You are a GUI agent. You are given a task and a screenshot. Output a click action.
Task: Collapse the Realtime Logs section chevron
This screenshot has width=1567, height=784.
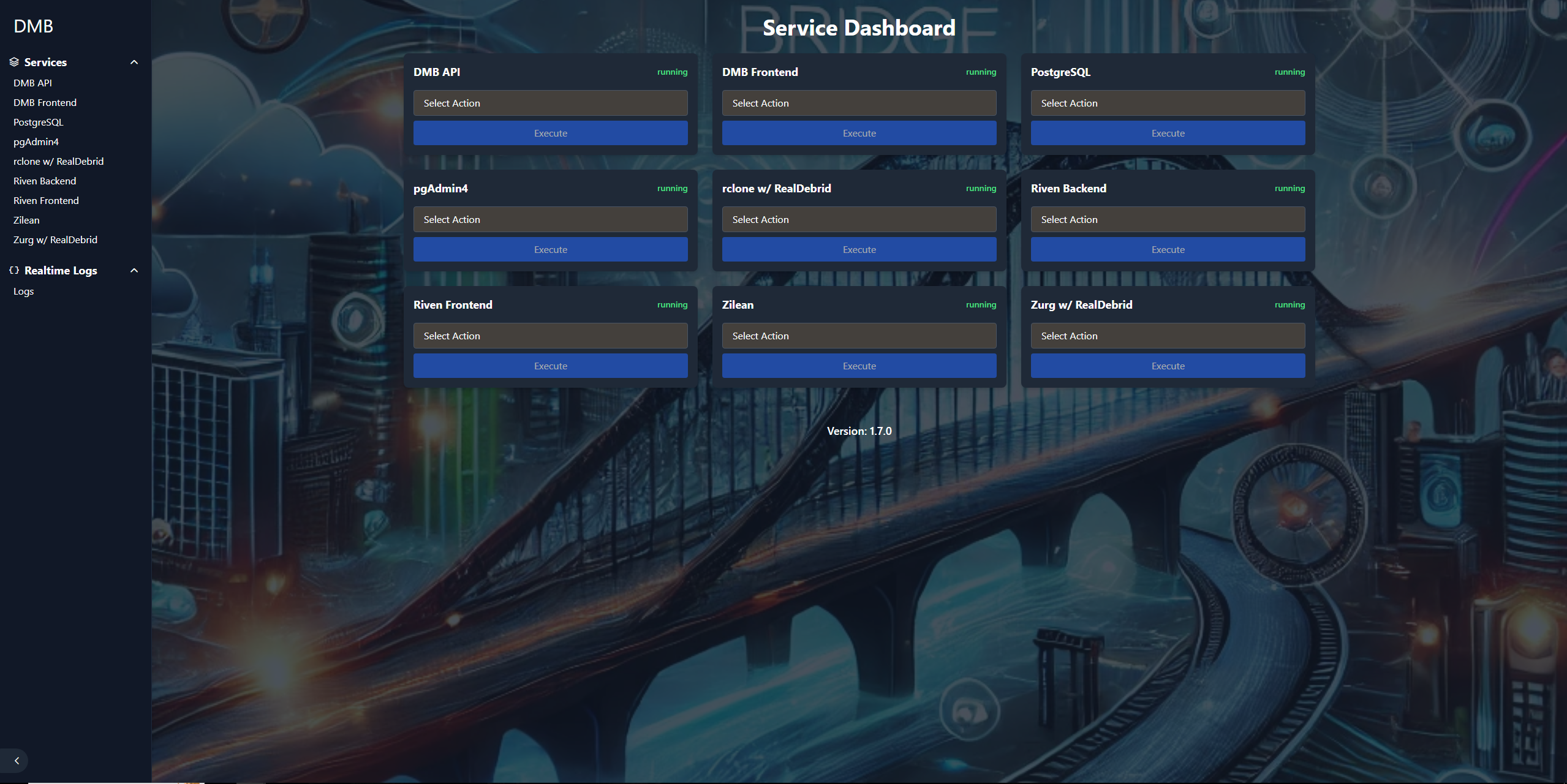134,270
